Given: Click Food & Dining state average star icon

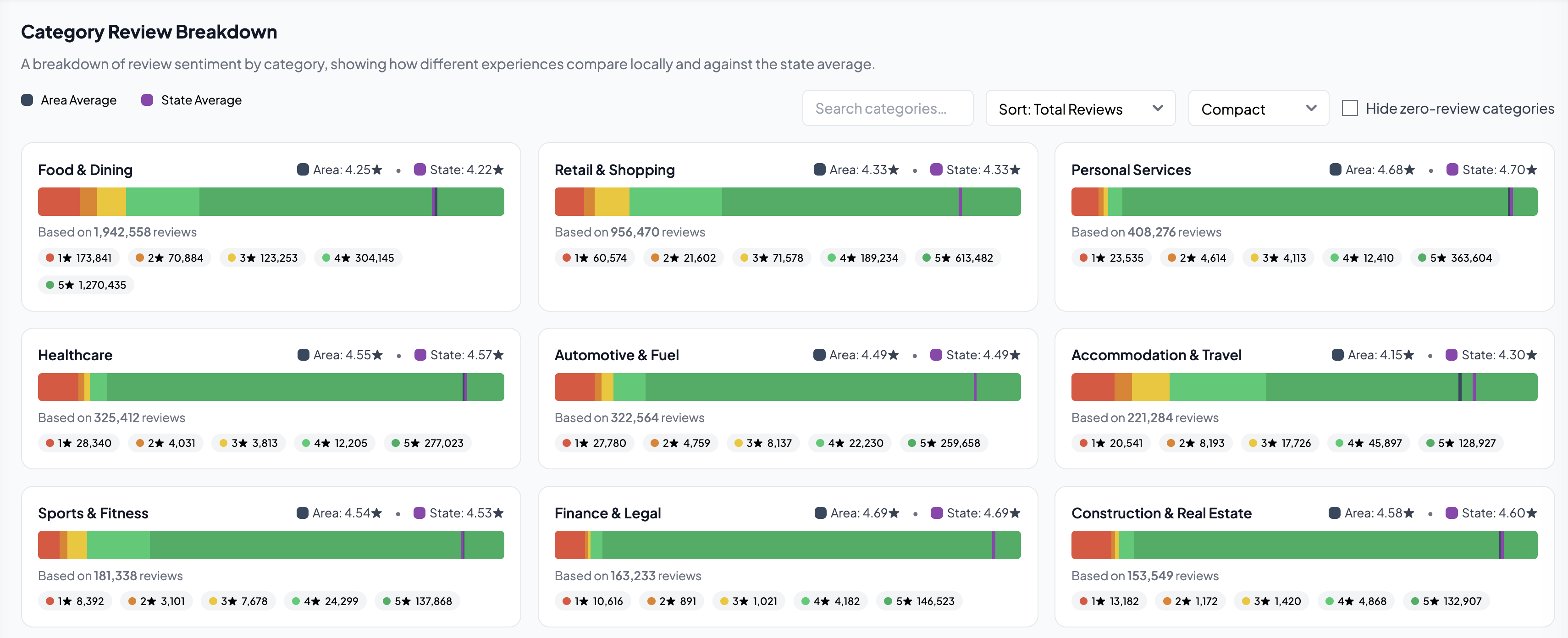Looking at the screenshot, I should click(x=498, y=170).
